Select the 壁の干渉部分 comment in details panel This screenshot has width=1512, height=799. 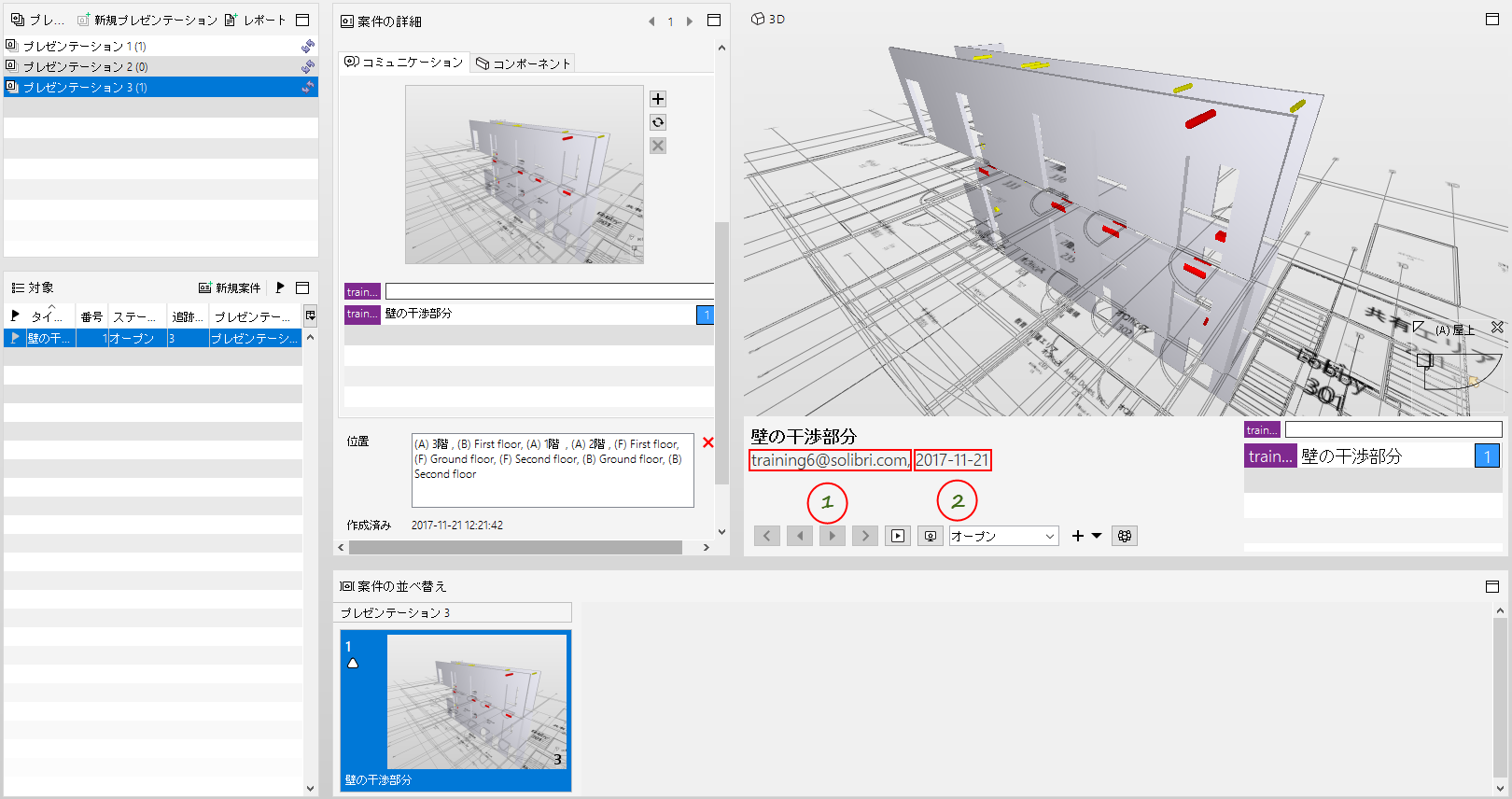pos(528,314)
